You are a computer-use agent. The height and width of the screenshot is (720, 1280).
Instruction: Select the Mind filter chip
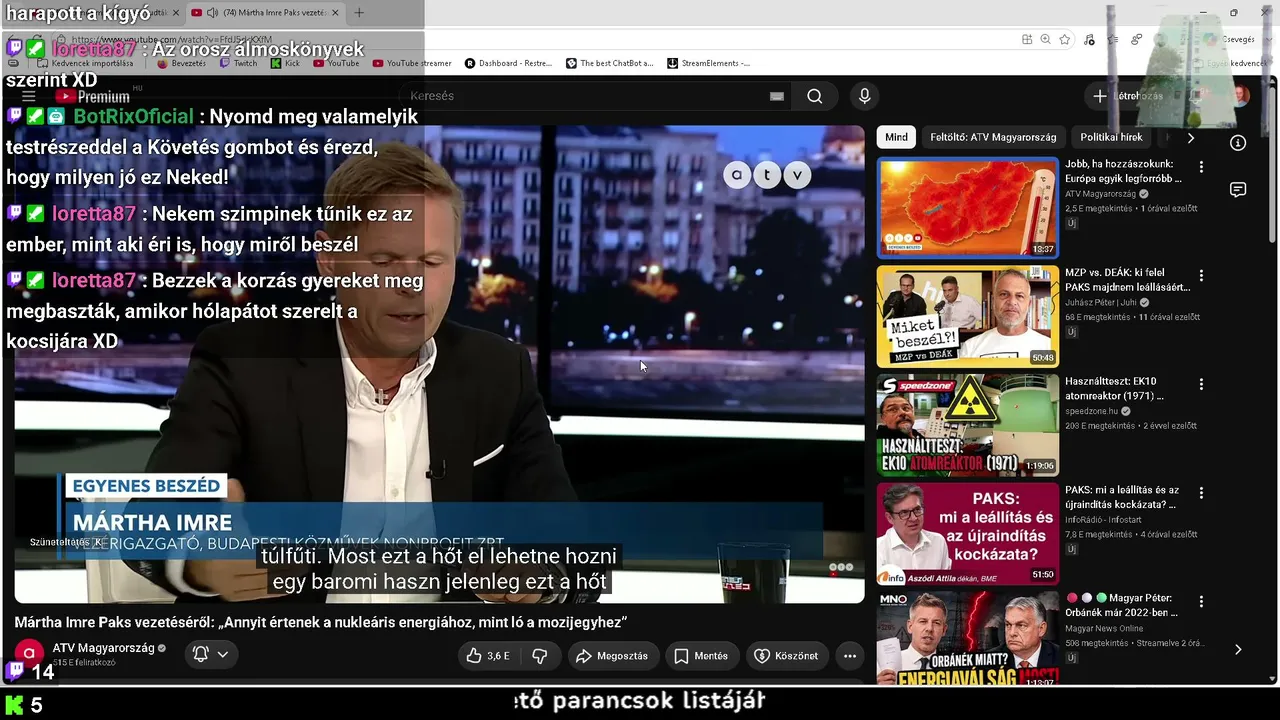click(897, 137)
